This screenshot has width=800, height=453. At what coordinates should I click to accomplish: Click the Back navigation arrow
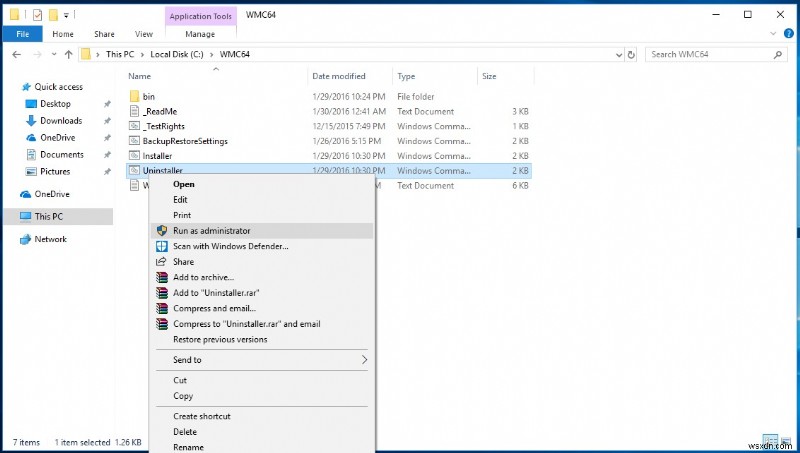(16, 55)
